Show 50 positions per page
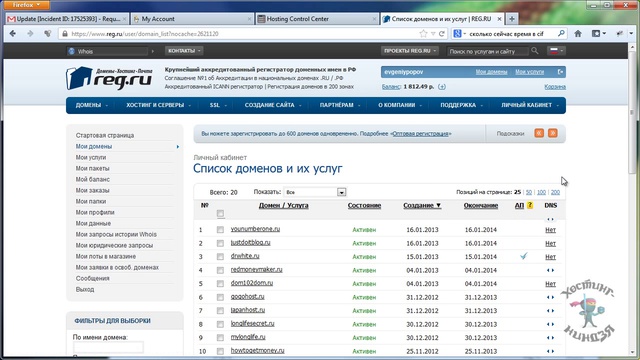 click(x=529, y=192)
